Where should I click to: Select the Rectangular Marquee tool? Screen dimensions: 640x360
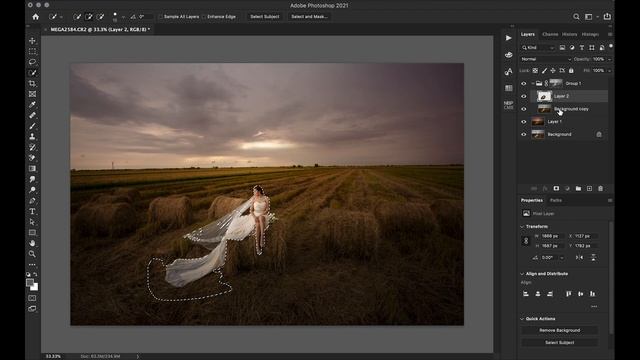(32, 51)
